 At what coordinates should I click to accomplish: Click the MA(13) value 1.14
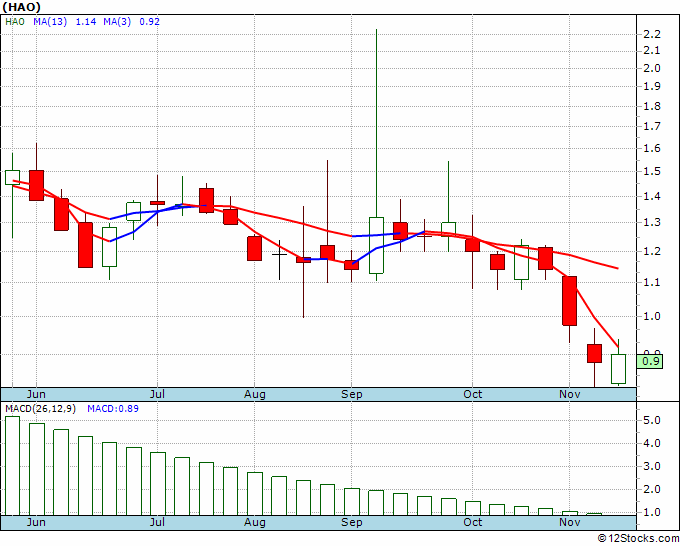pyautogui.click(x=86, y=22)
